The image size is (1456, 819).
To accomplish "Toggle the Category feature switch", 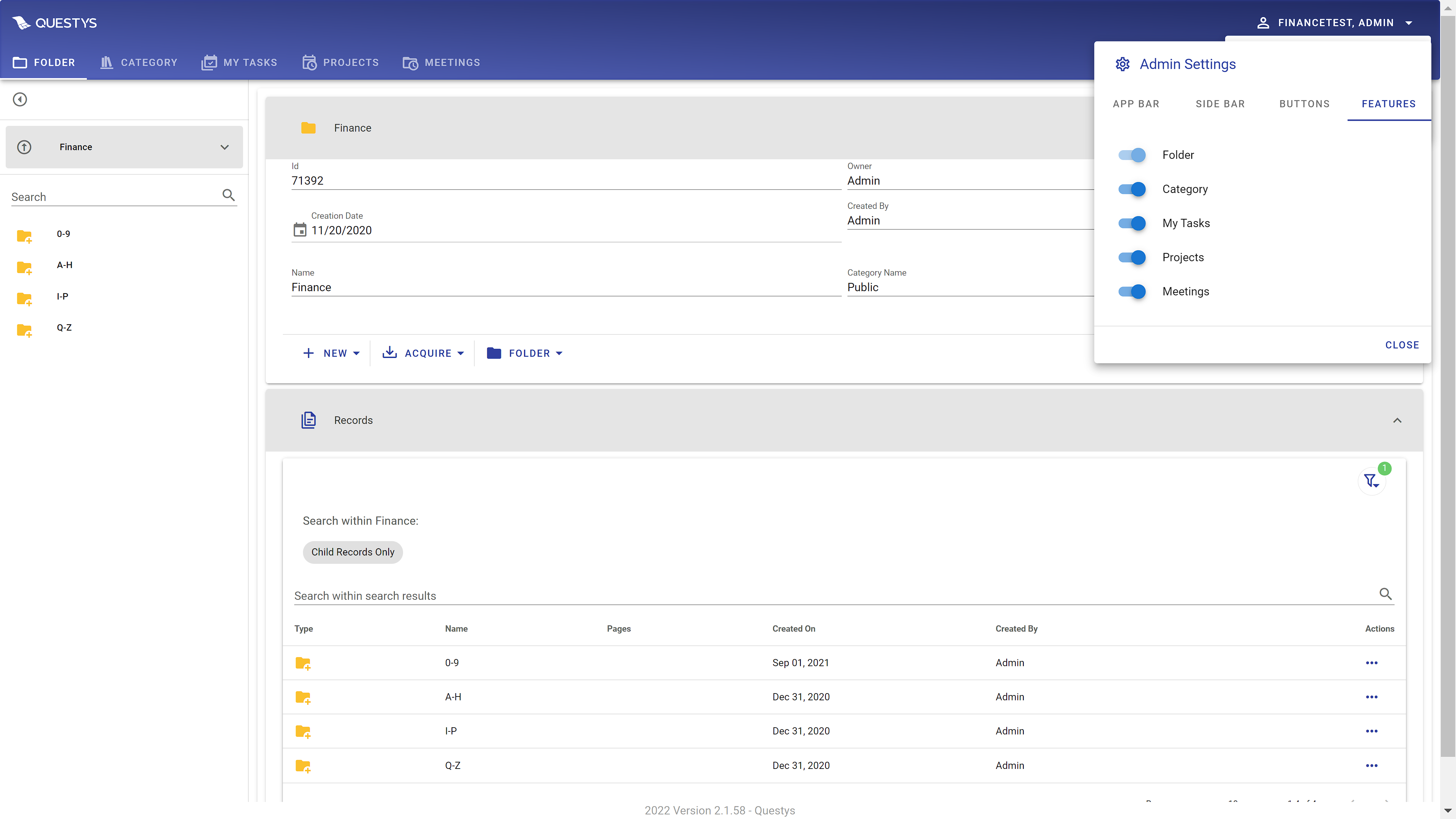I will pos(1131,189).
